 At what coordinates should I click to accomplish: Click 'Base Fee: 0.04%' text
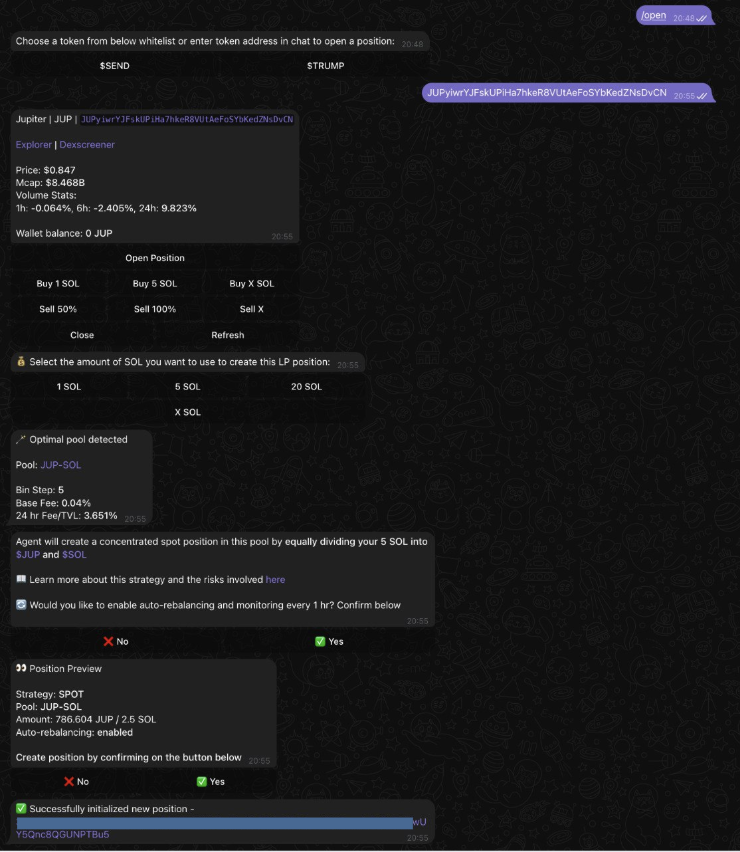[x=53, y=503]
